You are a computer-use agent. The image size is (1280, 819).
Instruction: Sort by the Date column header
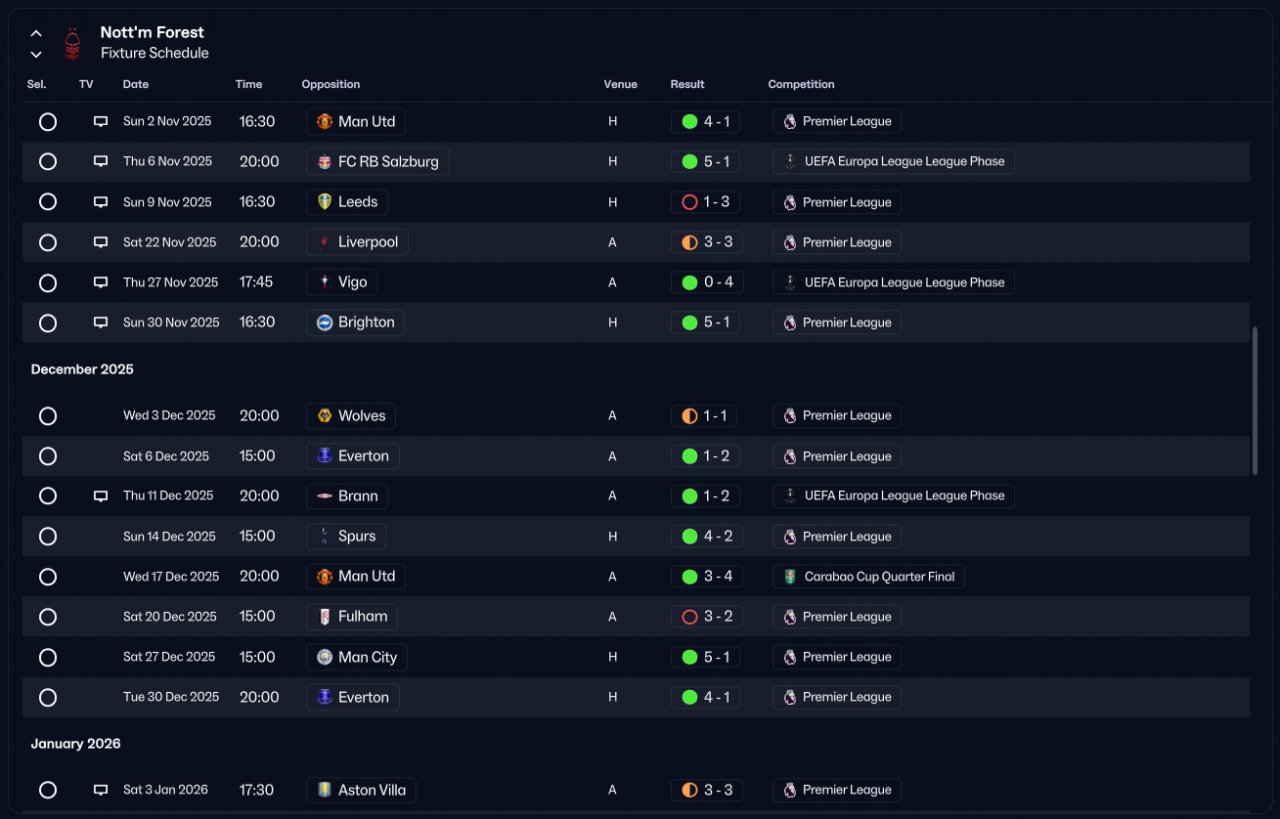click(x=136, y=84)
